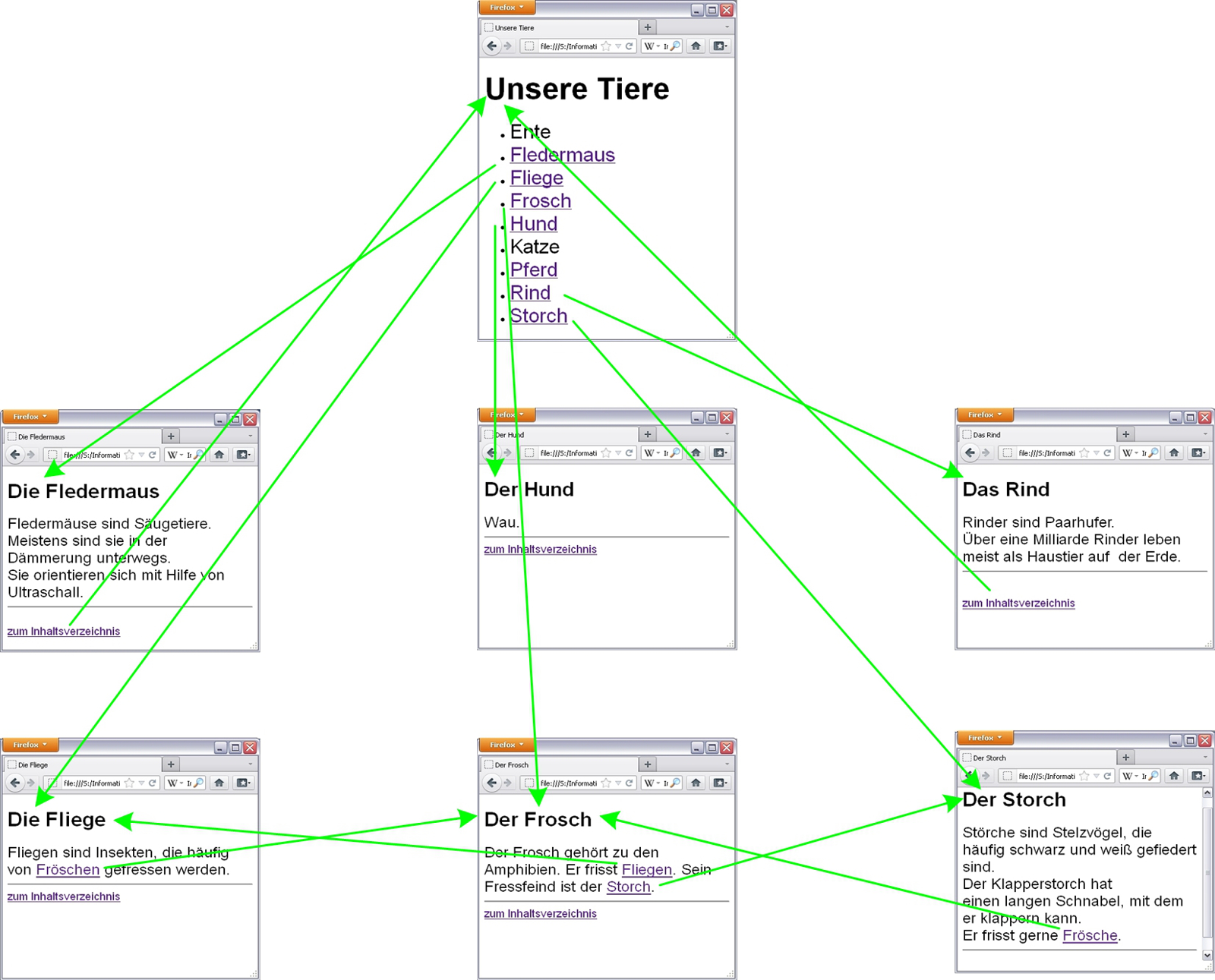Open the URL history dropdown in Der Storch window
Viewport: 1215px width, 980px height.
click(1097, 776)
